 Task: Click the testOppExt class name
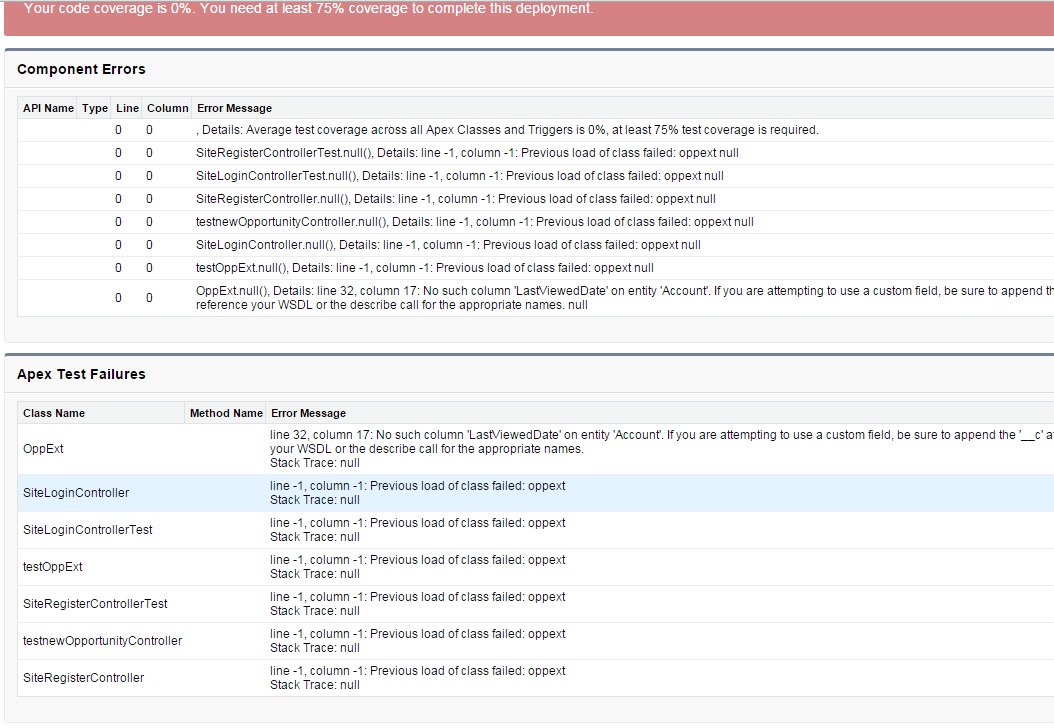coord(53,567)
